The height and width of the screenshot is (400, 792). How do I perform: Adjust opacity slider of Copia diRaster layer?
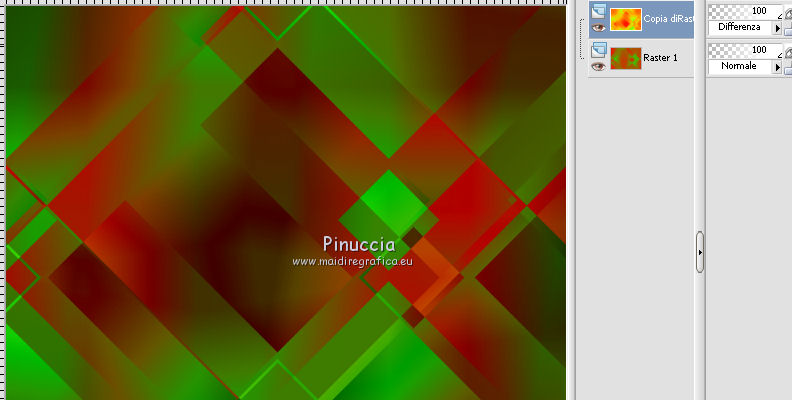click(745, 11)
